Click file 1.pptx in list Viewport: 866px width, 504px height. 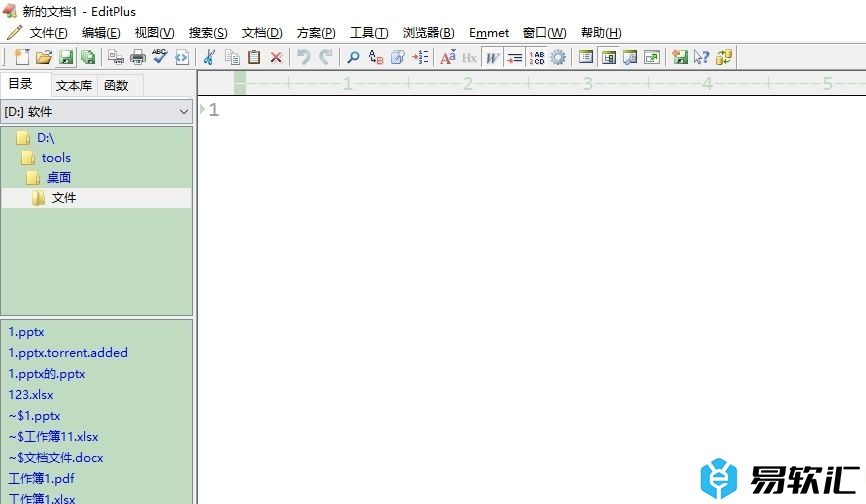(26, 332)
